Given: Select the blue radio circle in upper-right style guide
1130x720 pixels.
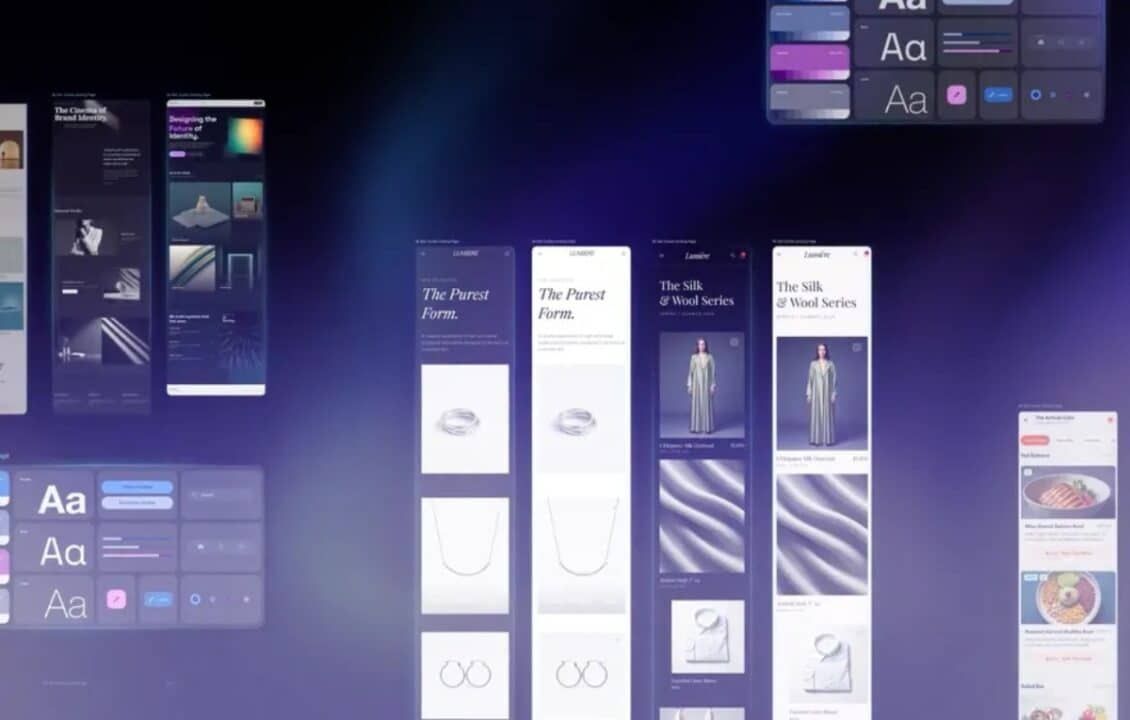Looking at the screenshot, I should click(x=1035, y=95).
